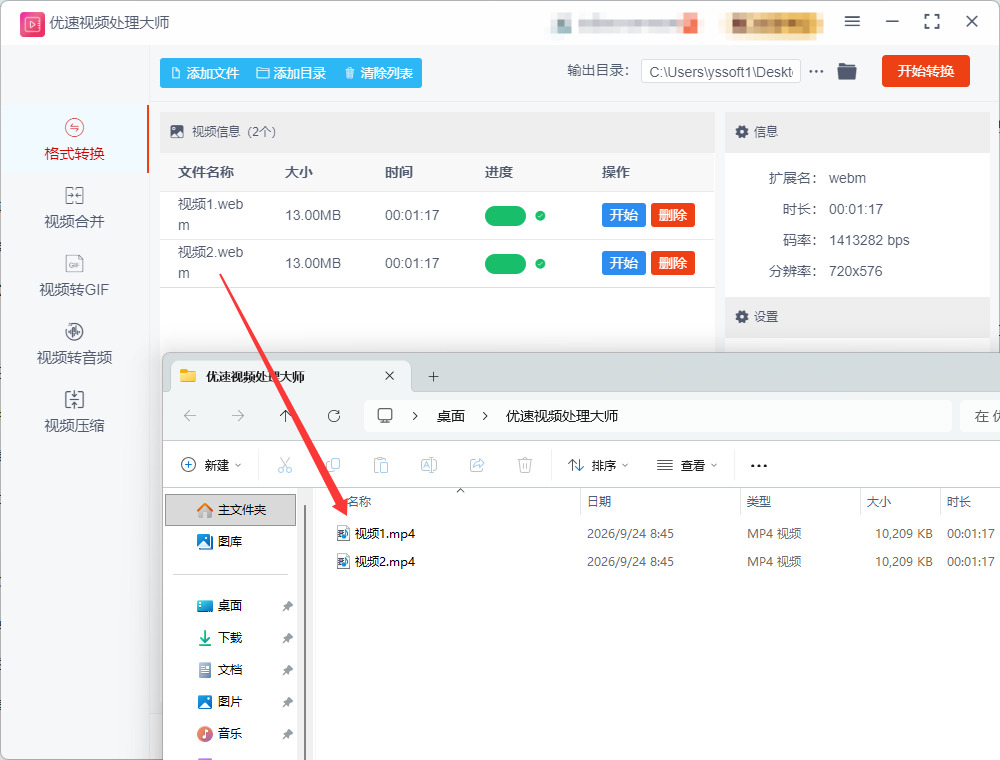
Task: Click the progress bar of 视频2.webm
Action: 505,263
